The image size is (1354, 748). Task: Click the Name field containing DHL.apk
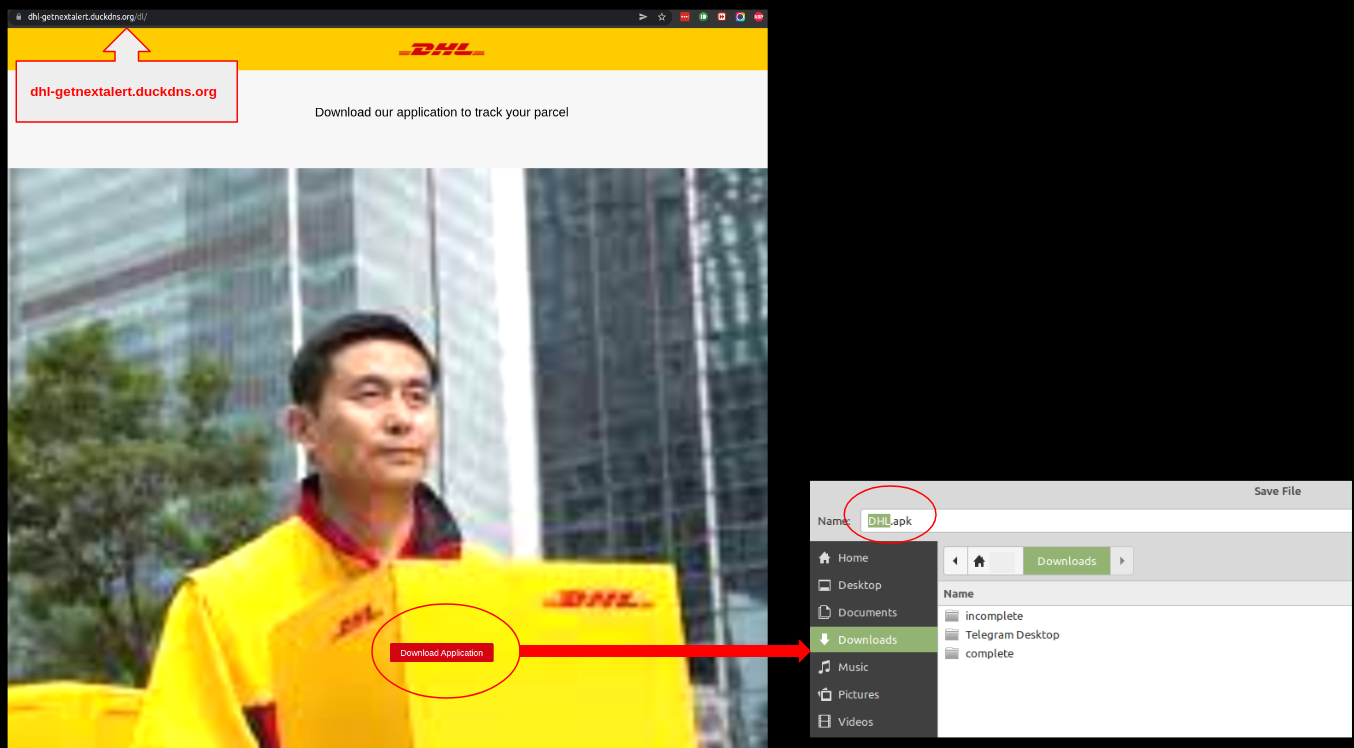click(1107, 521)
